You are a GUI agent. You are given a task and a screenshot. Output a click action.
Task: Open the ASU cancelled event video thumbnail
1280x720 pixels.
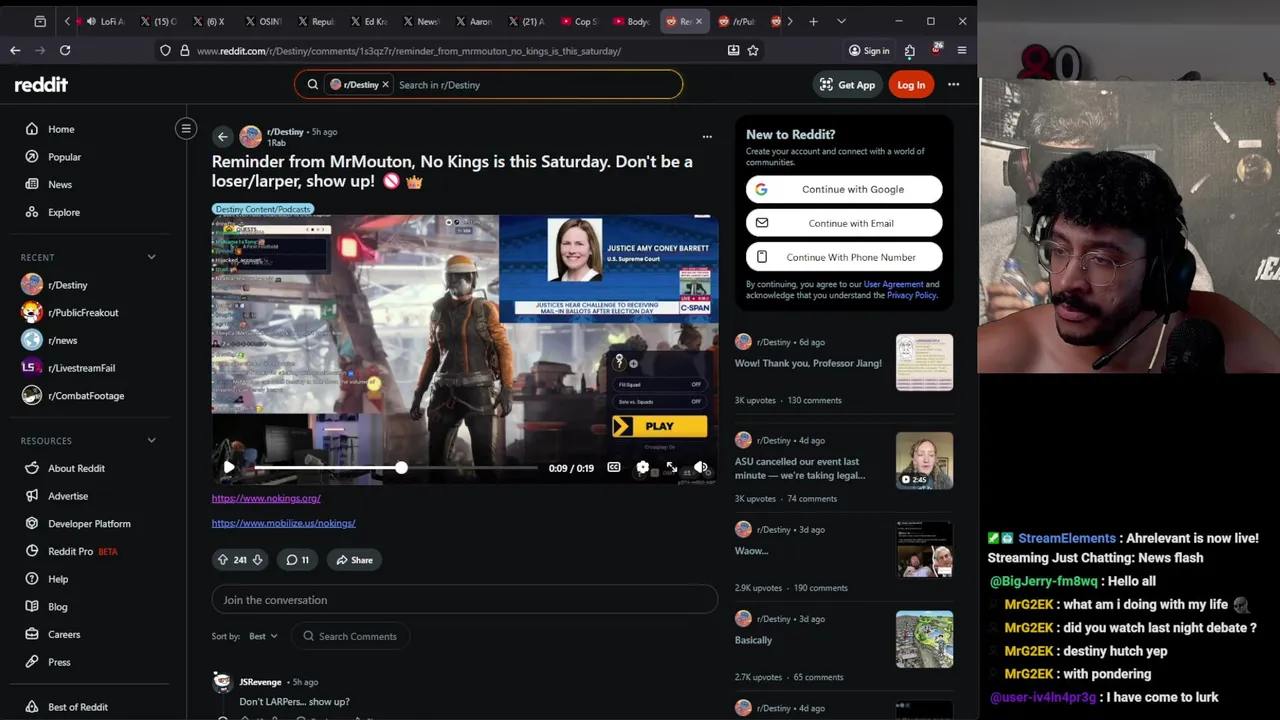click(x=924, y=460)
